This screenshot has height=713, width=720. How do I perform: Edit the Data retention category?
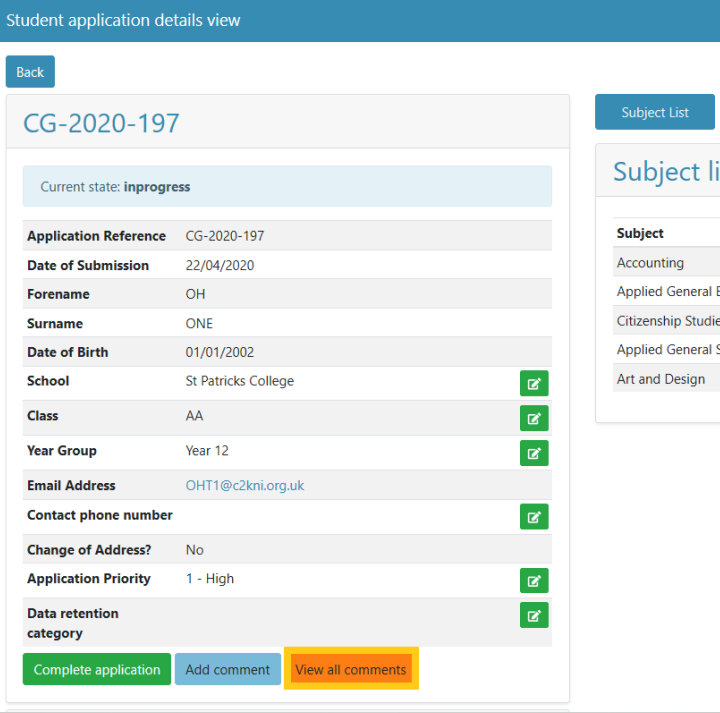[x=534, y=615]
